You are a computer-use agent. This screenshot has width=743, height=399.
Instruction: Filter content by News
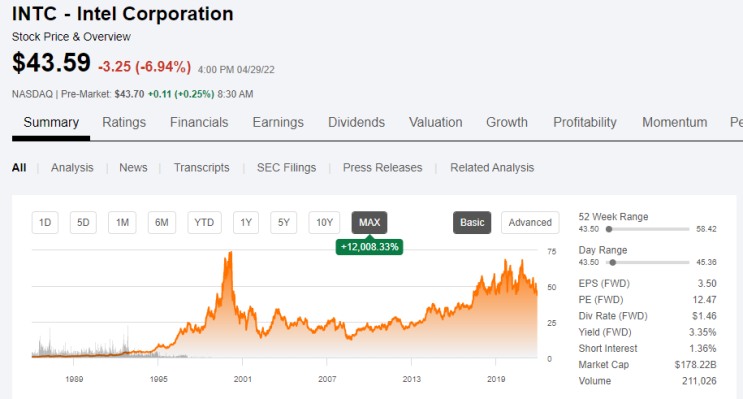pyautogui.click(x=133, y=168)
